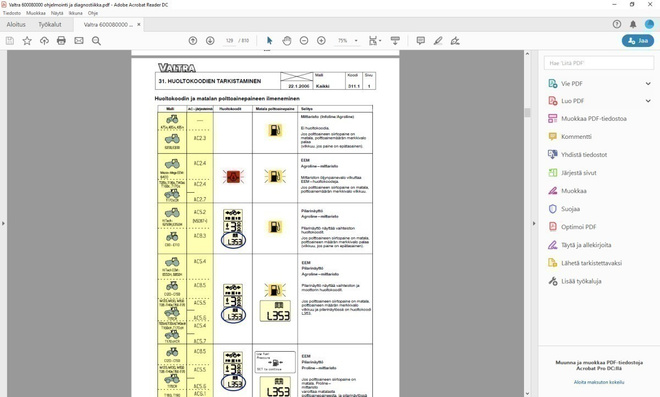Click the scrolling mode toolbar icon
Screen dimensions: 660x397
(395, 41)
